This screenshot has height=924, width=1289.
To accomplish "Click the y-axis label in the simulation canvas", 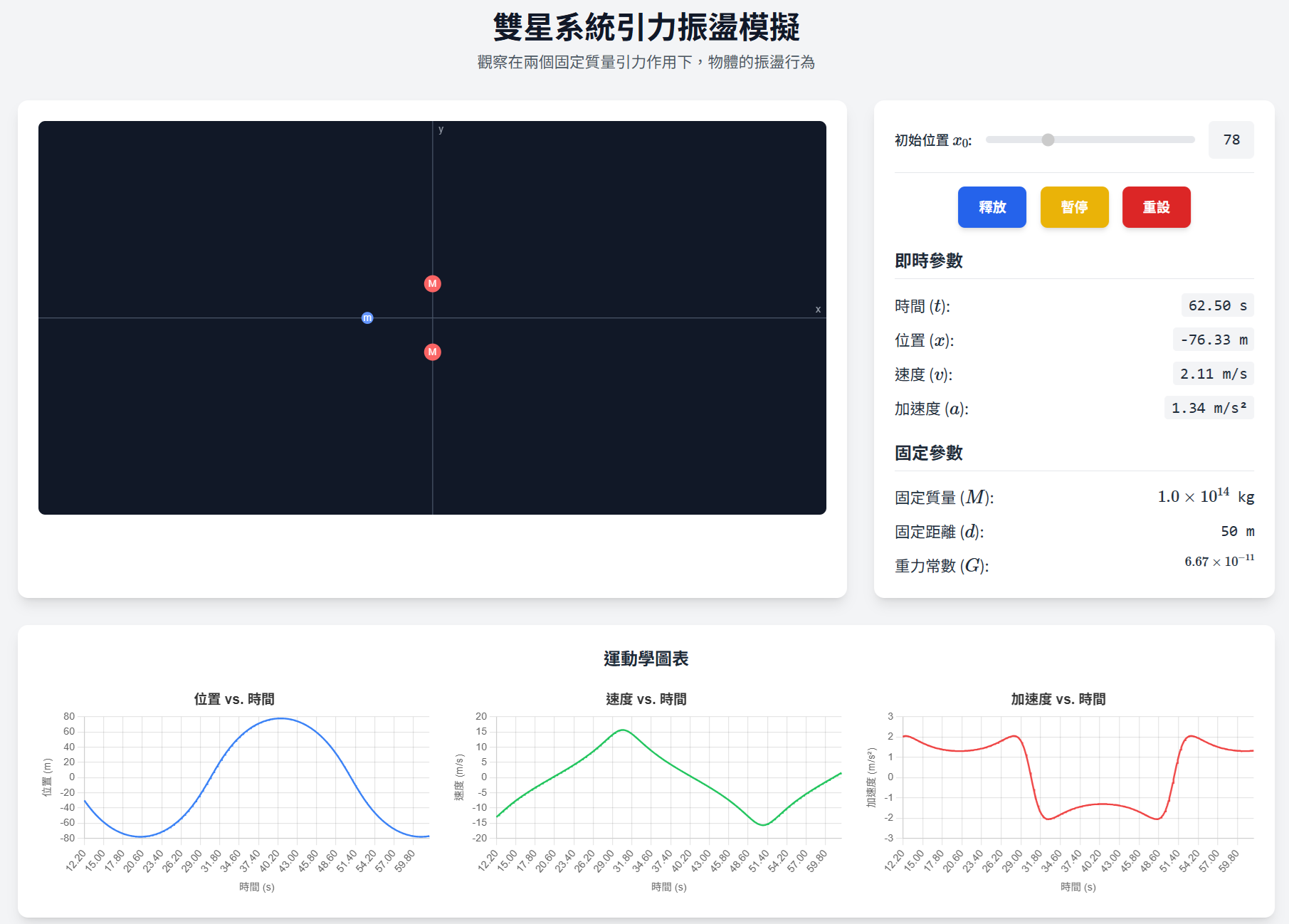I will [x=440, y=130].
